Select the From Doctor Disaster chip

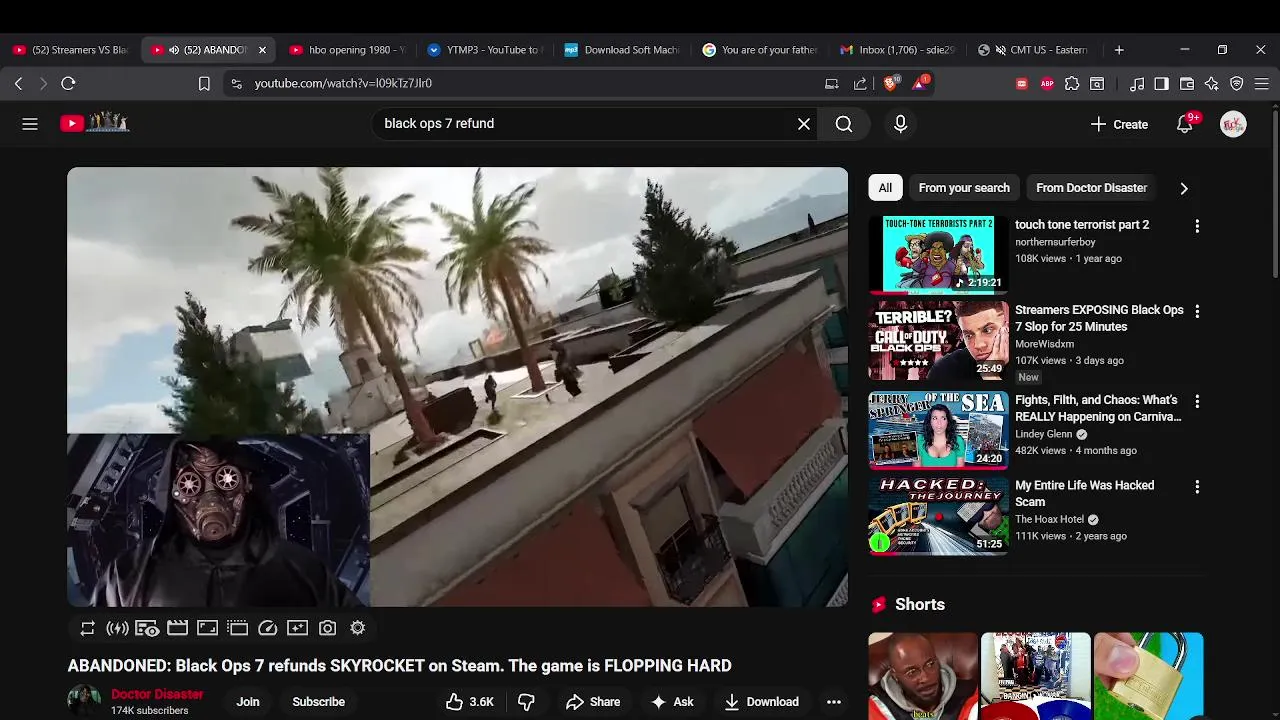click(x=1091, y=188)
